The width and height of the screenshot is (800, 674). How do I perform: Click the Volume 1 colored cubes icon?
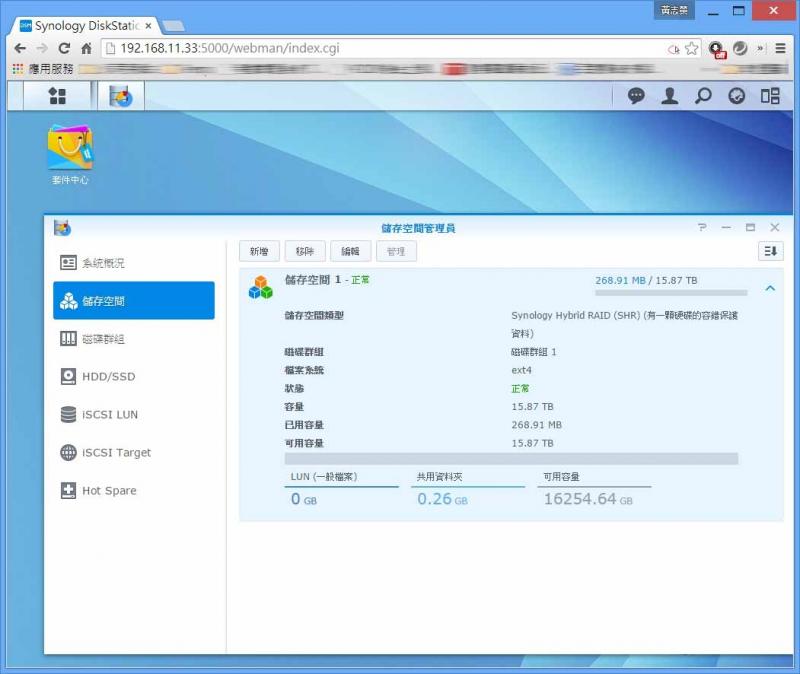pos(261,287)
